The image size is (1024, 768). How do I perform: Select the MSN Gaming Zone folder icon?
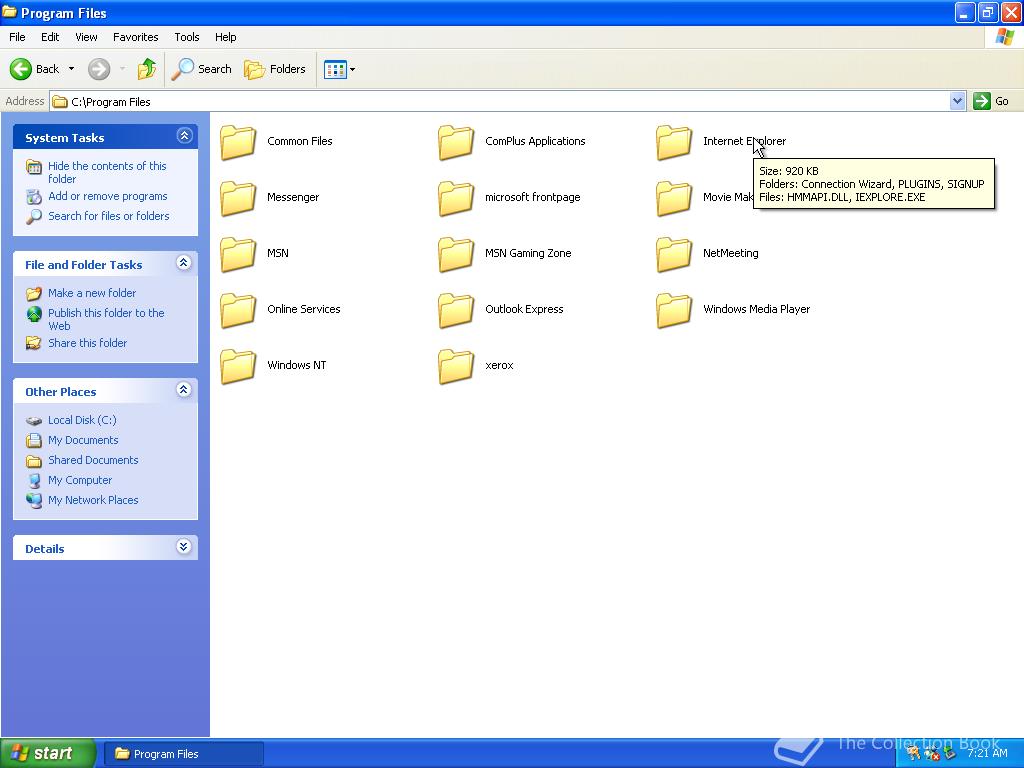[456, 255]
